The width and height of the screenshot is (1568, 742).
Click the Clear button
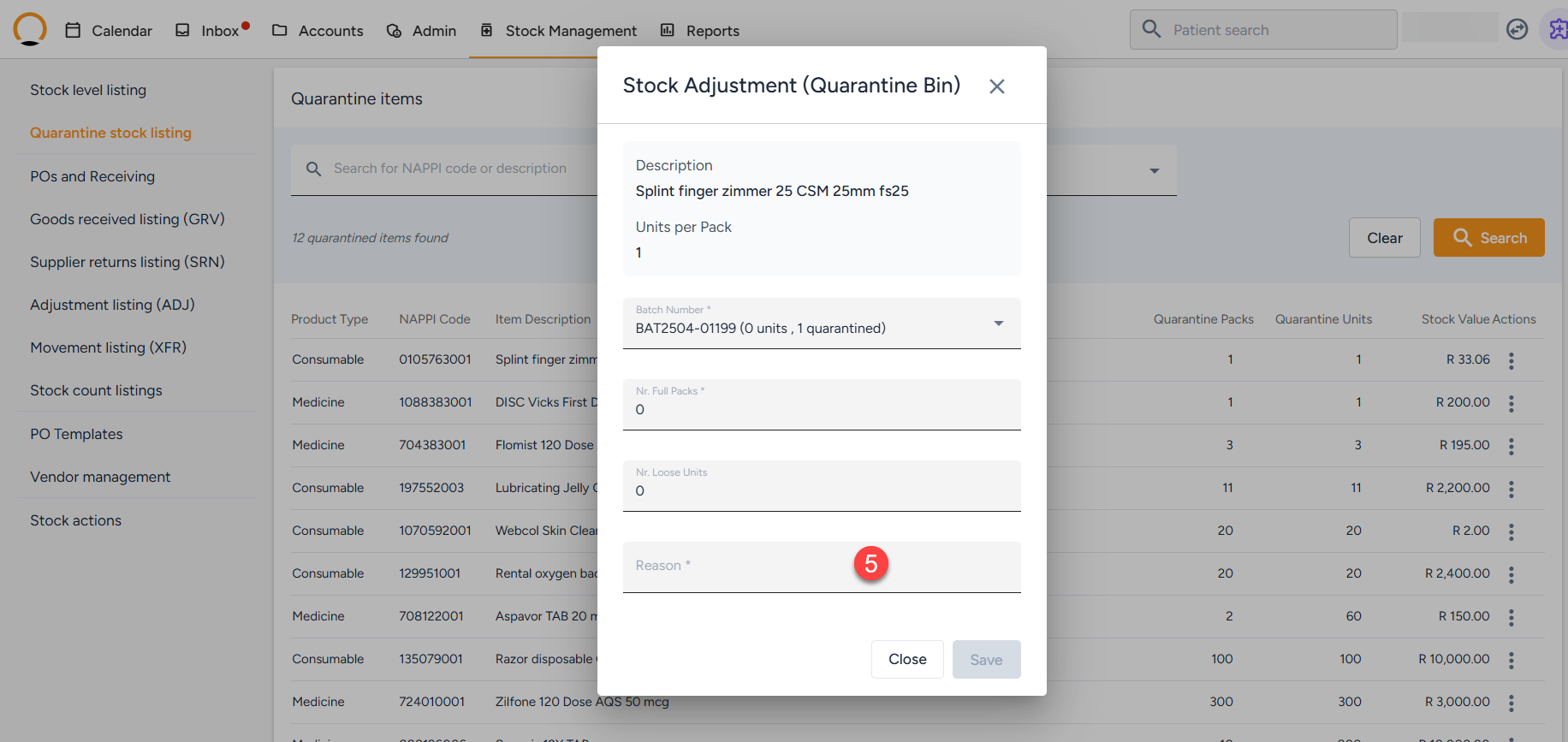1384,238
